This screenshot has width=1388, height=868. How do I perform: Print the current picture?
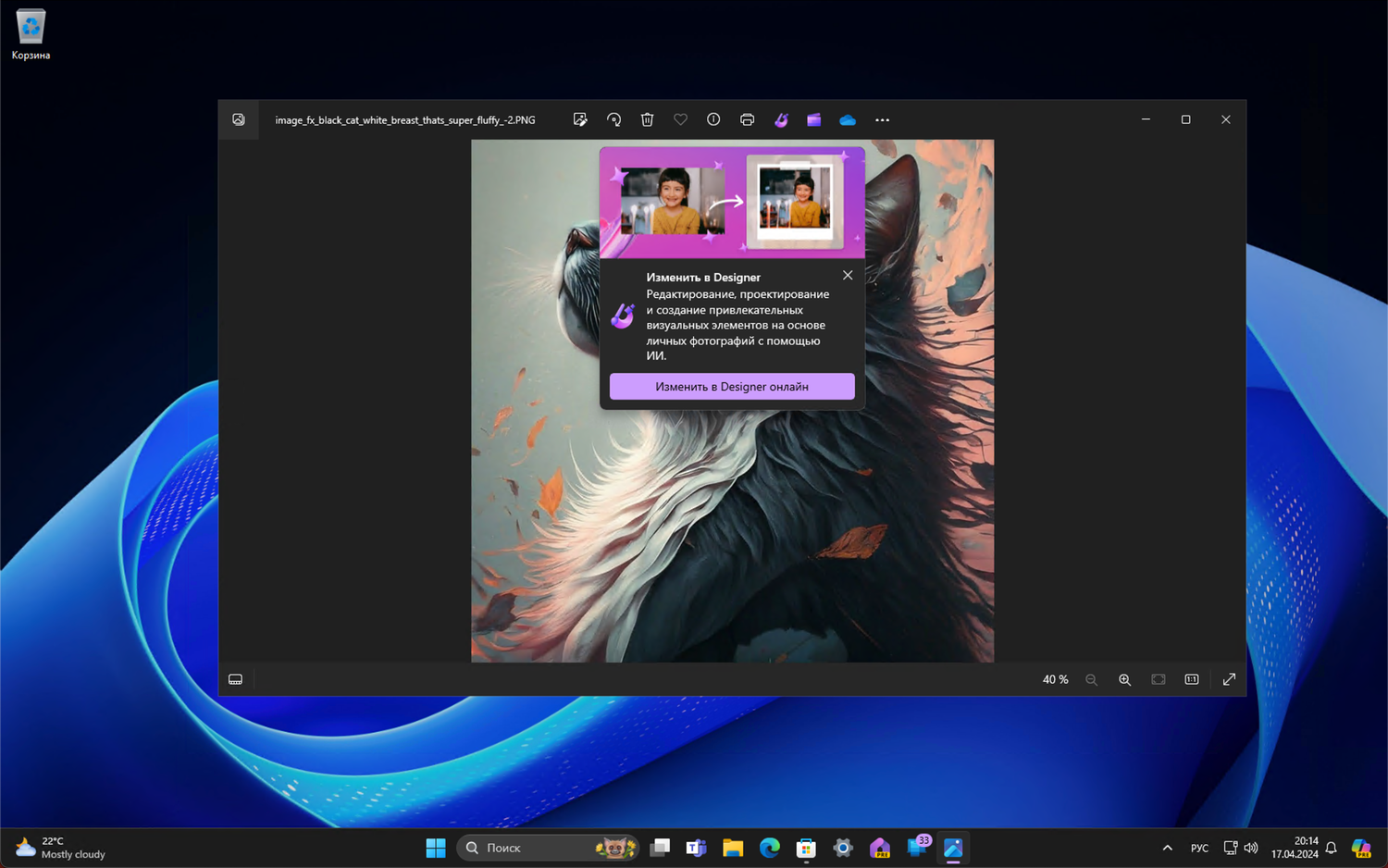[747, 119]
